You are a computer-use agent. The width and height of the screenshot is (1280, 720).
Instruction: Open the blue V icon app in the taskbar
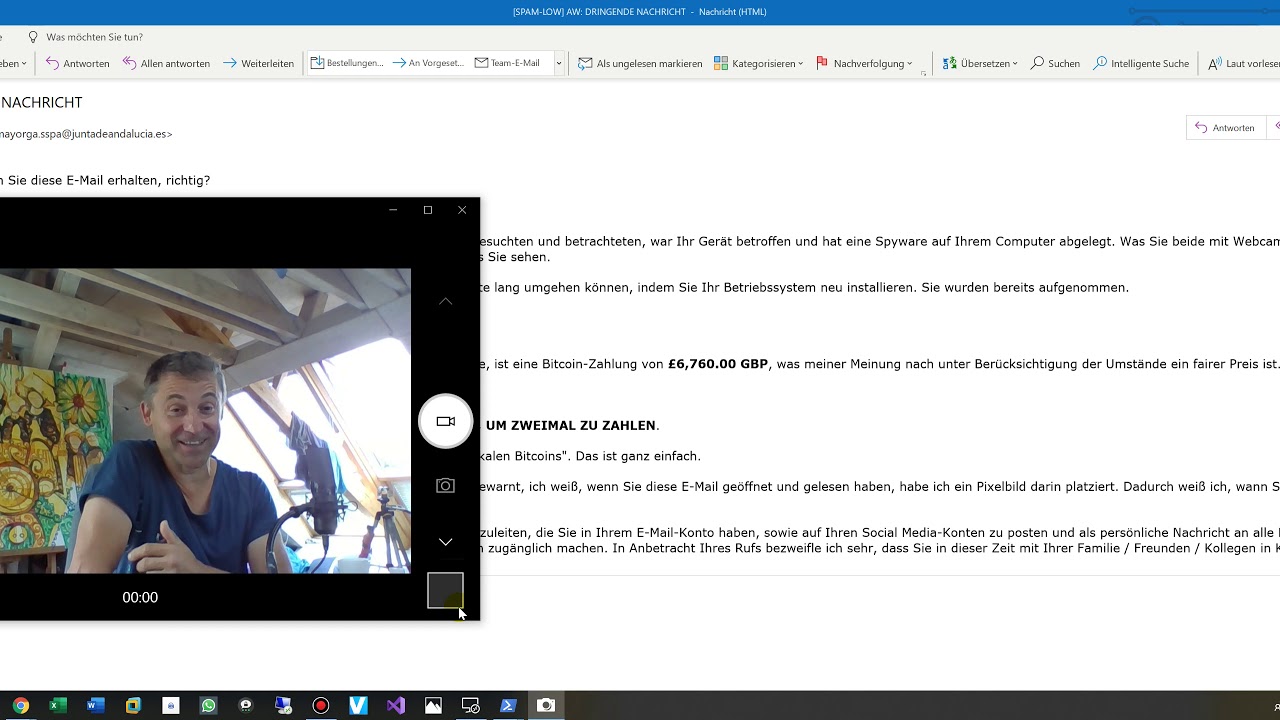[x=358, y=706]
